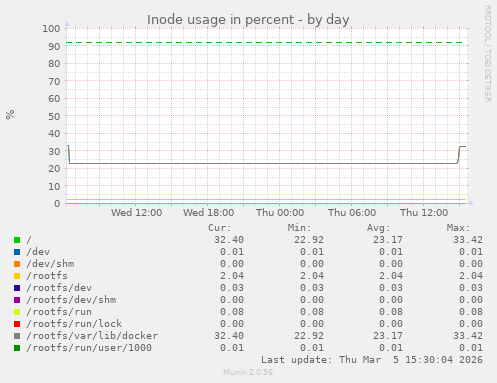Select the '/dev' legend label

tap(38, 252)
